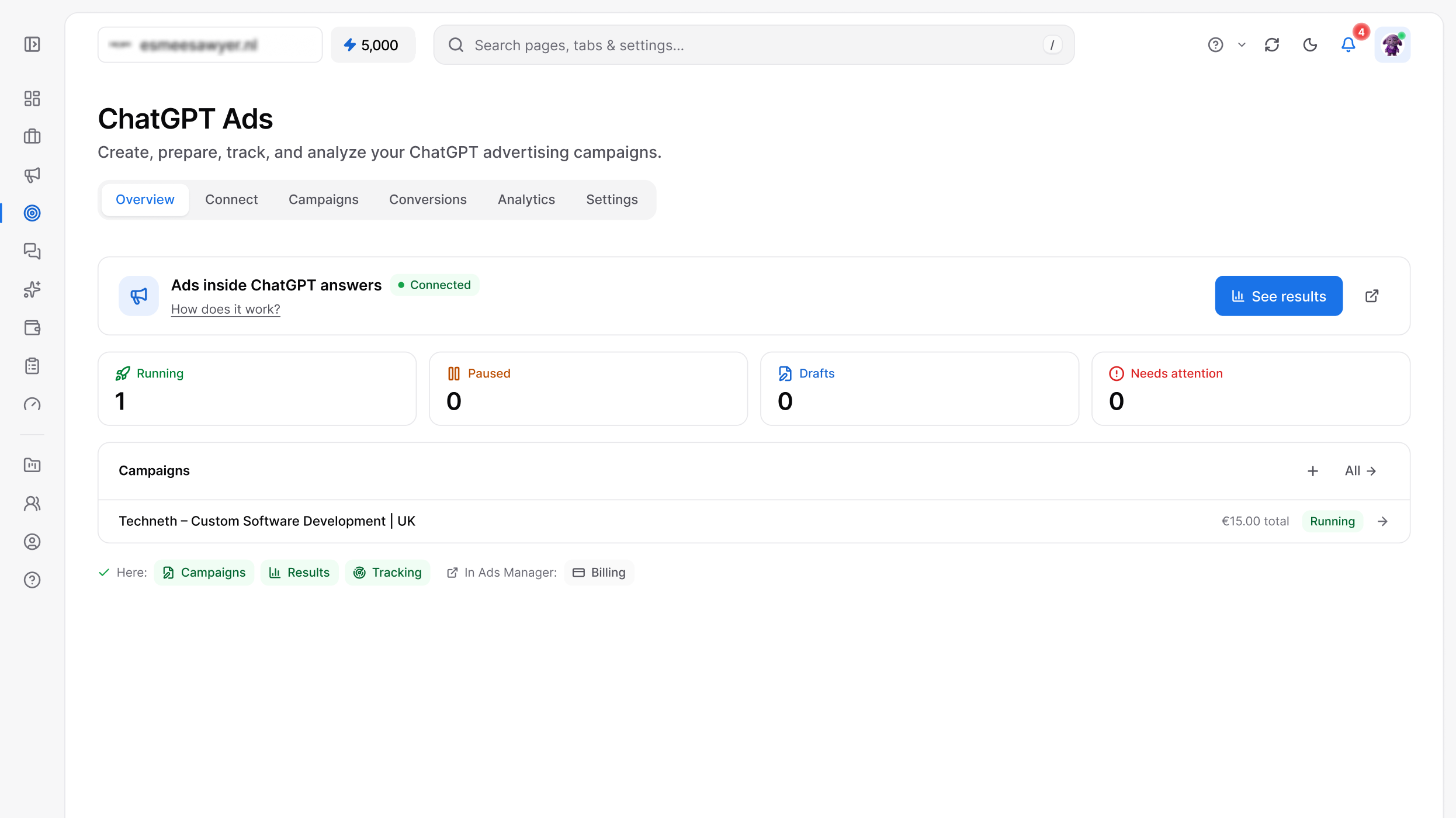The image size is (1456, 818).
Task: Add a campaign with the plus icon
Action: tap(1313, 471)
